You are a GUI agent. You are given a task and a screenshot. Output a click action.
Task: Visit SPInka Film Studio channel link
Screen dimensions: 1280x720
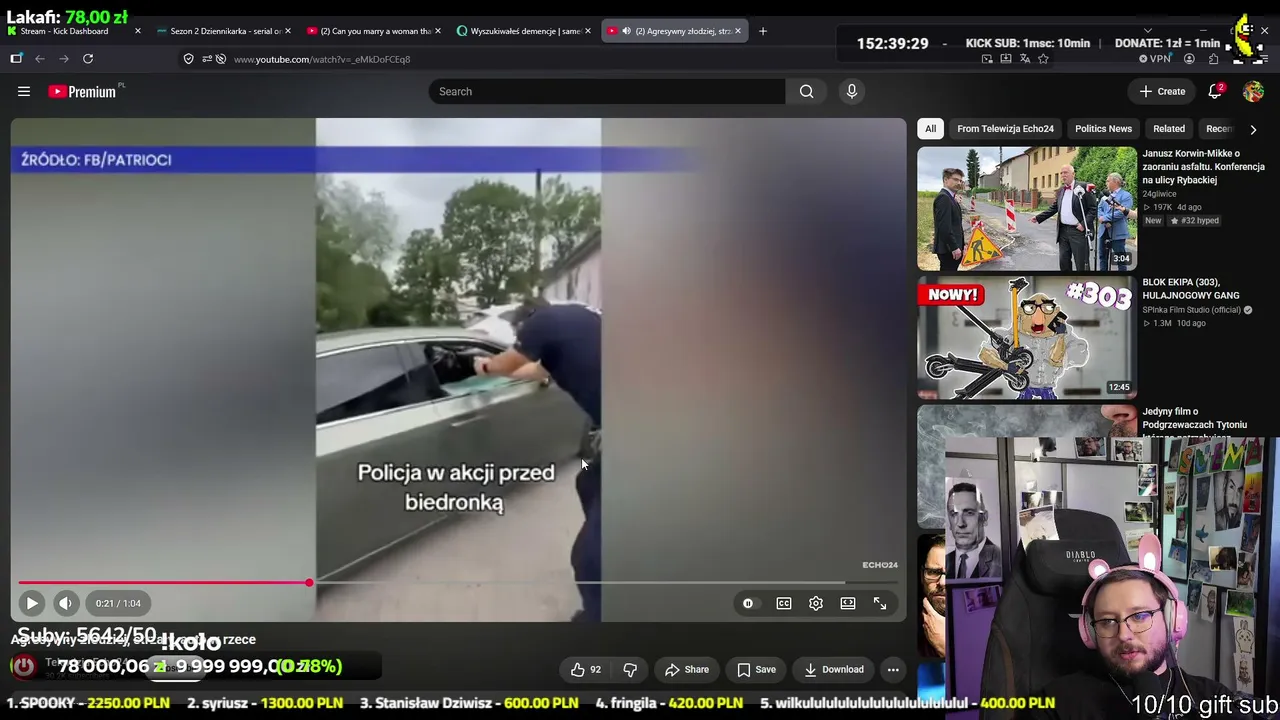1192,310
